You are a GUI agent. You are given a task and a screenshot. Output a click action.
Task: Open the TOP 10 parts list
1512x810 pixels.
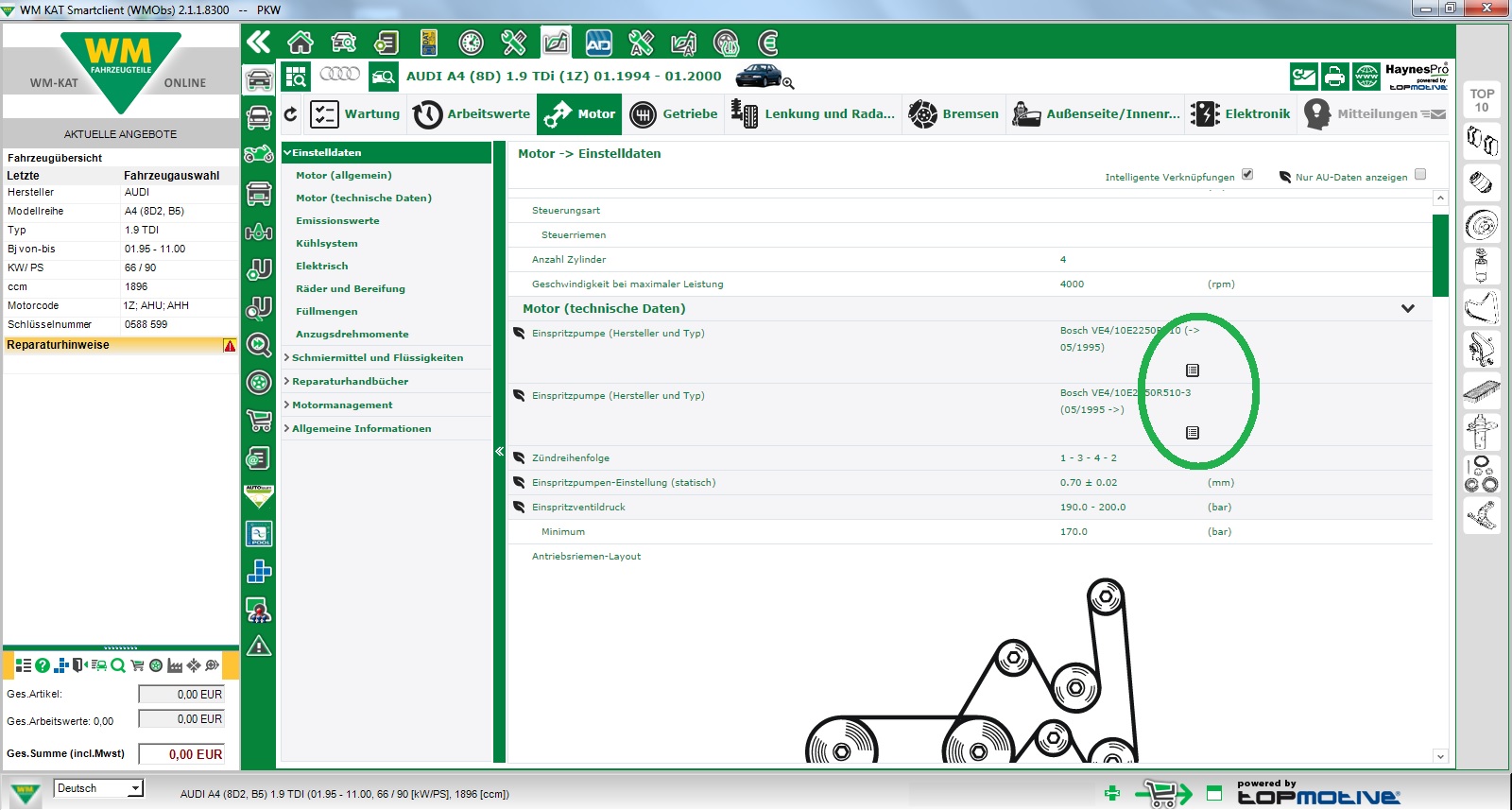1482,100
